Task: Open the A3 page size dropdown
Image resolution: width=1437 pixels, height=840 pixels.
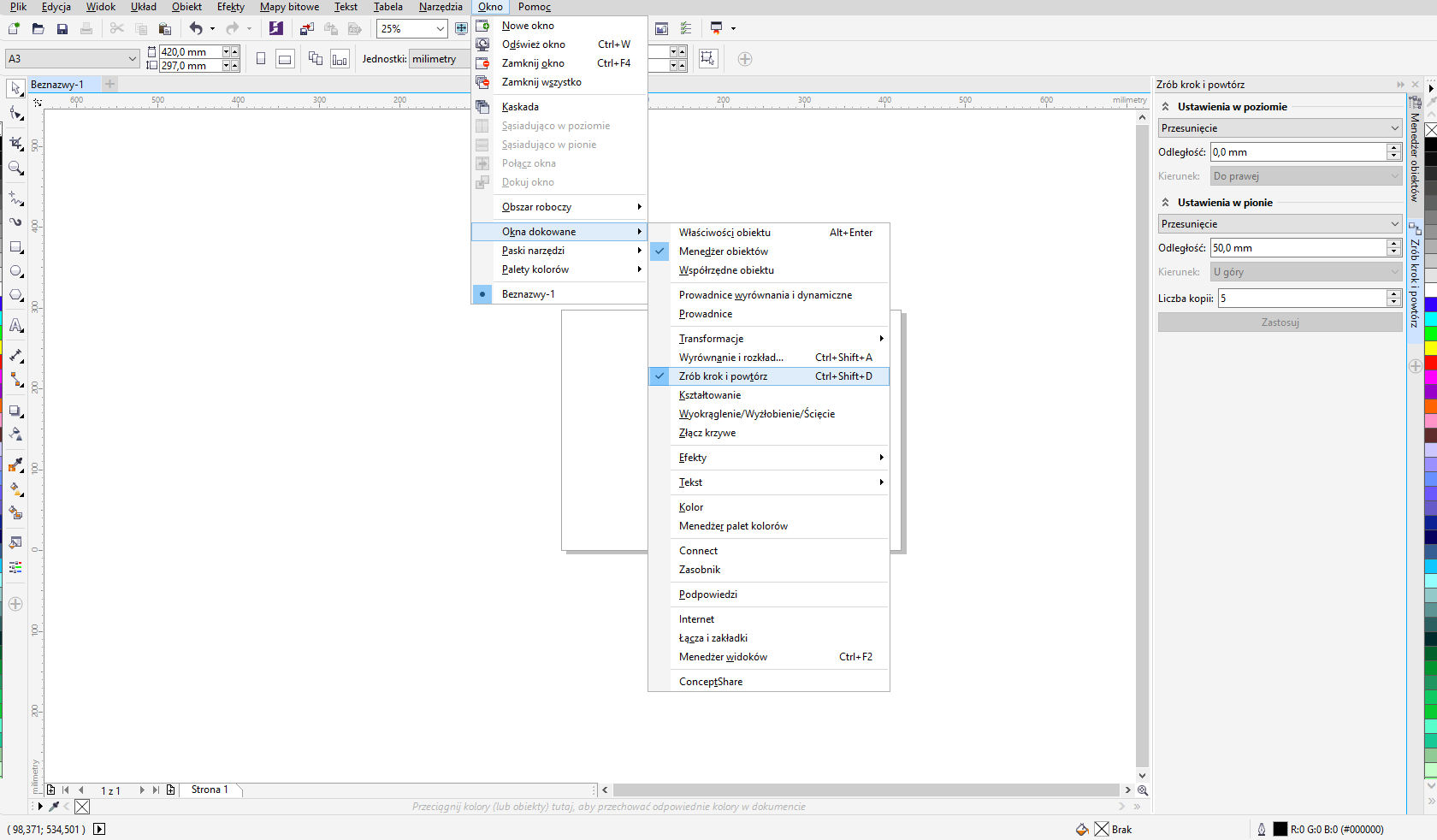Action: click(x=132, y=59)
